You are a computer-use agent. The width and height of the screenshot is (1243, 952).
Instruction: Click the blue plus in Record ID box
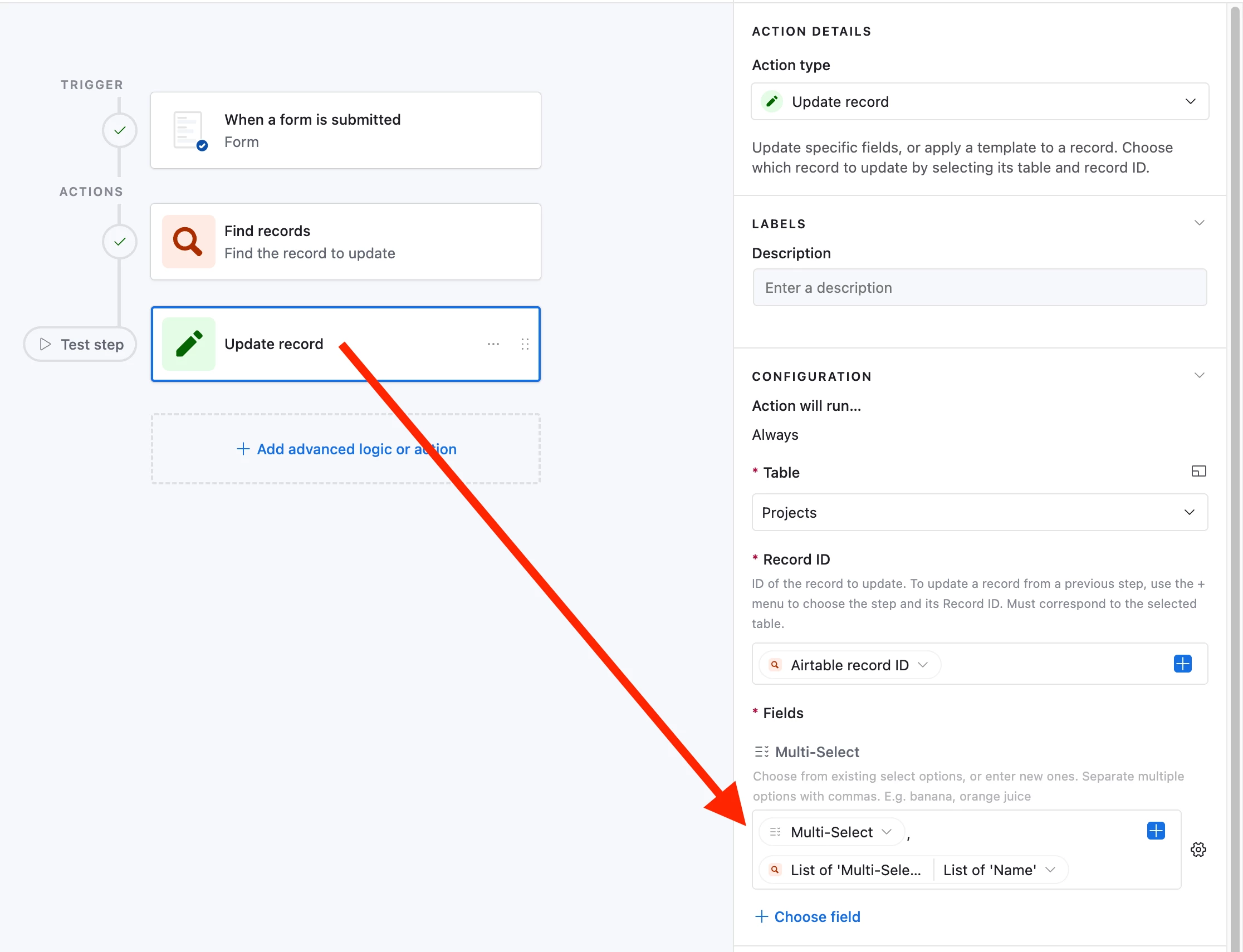click(1182, 664)
